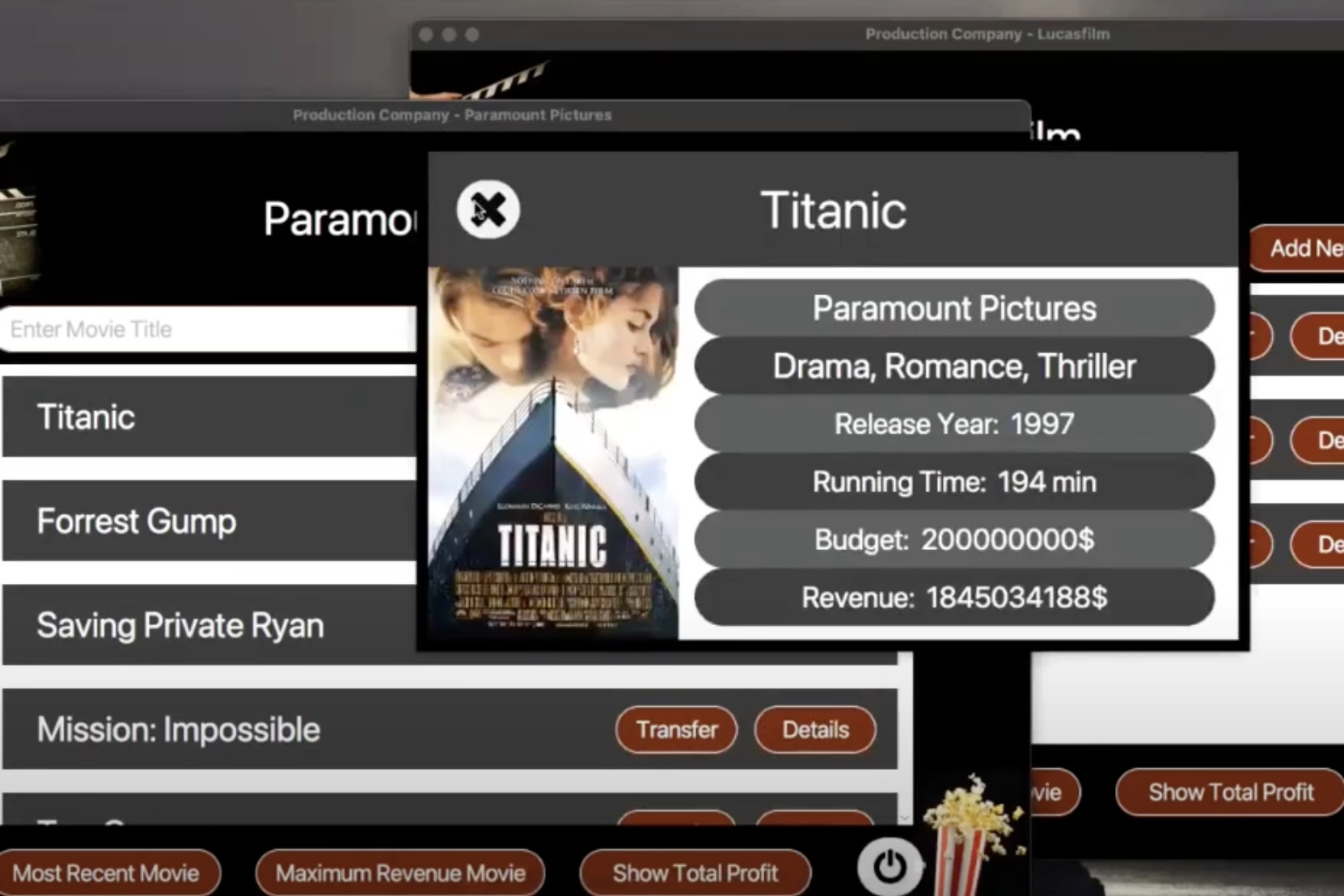The height and width of the screenshot is (896, 1344).
Task: Show the Most Recent Movie
Action: coord(106,873)
